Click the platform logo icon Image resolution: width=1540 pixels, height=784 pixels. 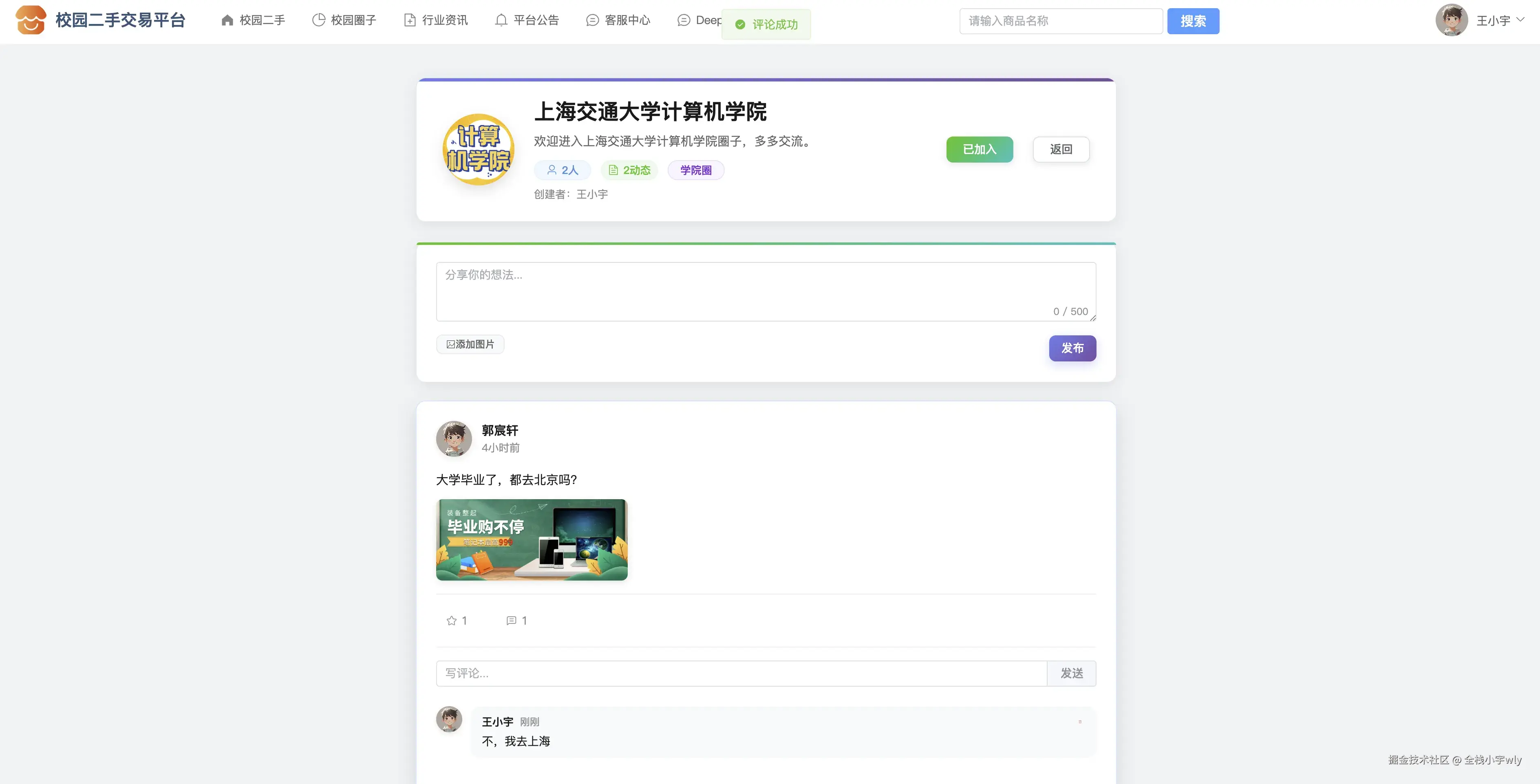(31, 20)
